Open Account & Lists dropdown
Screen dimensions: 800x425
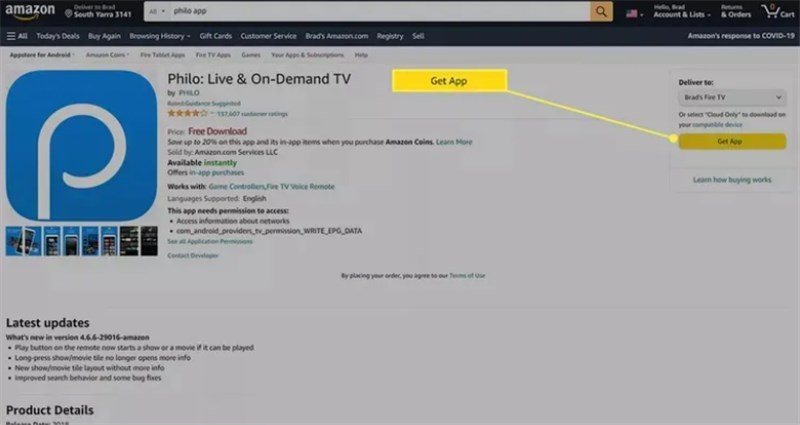coord(682,11)
